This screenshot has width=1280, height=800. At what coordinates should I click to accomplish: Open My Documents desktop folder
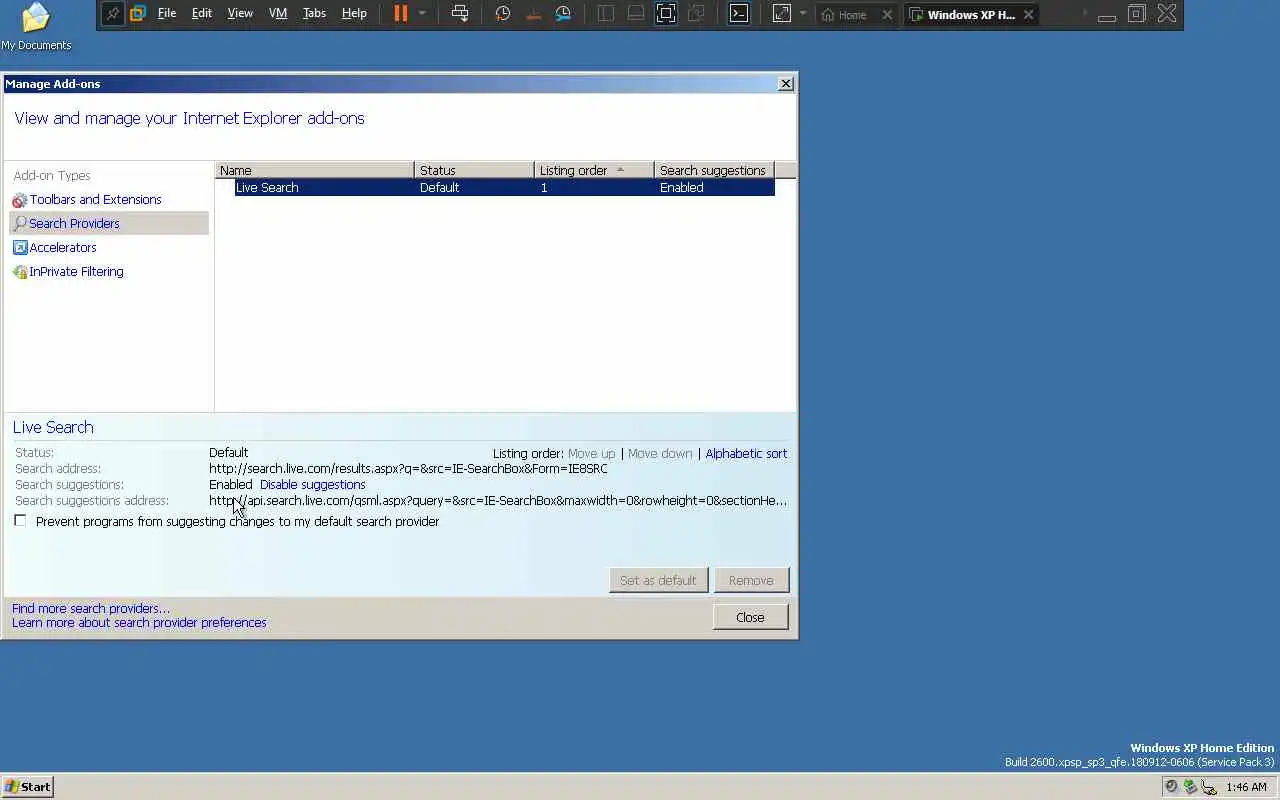[36, 26]
